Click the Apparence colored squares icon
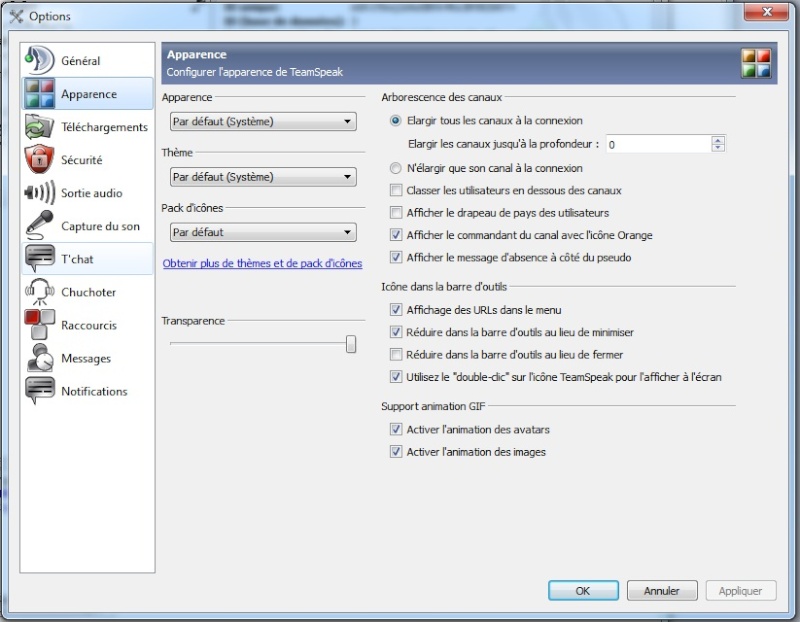The width and height of the screenshot is (800, 622). click(x=39, y=93)
